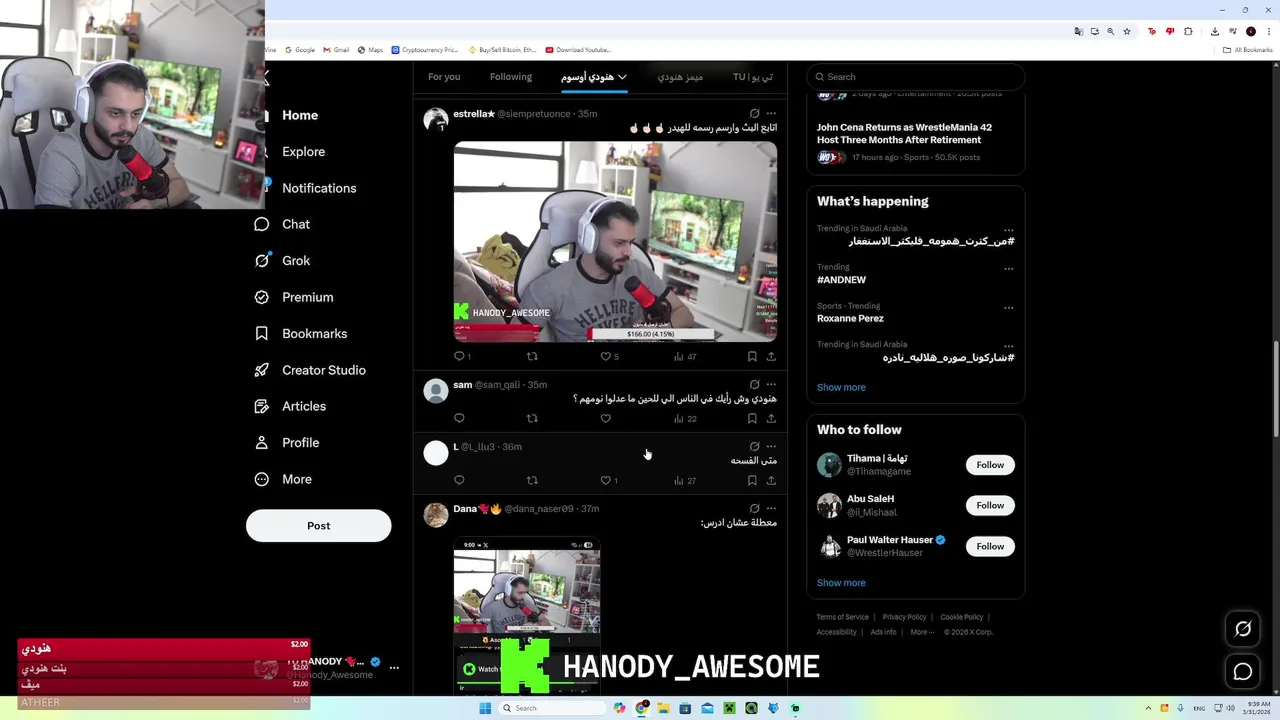Open the #ANDNEW trend
1280x720 pixels.
841,280
